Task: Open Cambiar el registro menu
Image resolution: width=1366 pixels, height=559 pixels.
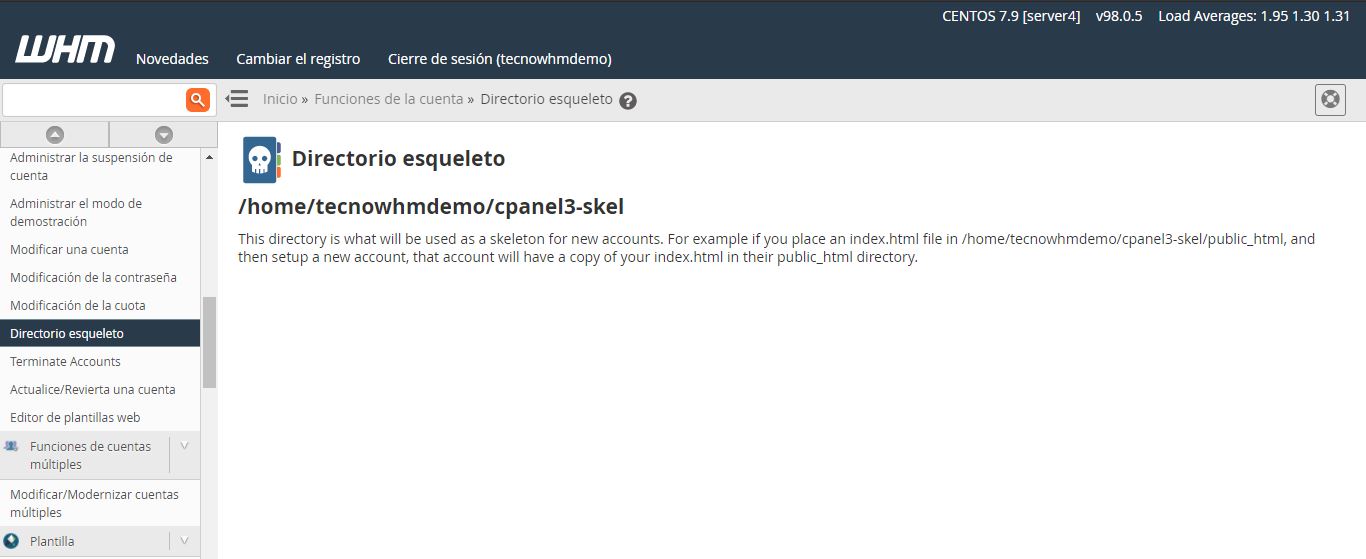Action: pos(298,59)
